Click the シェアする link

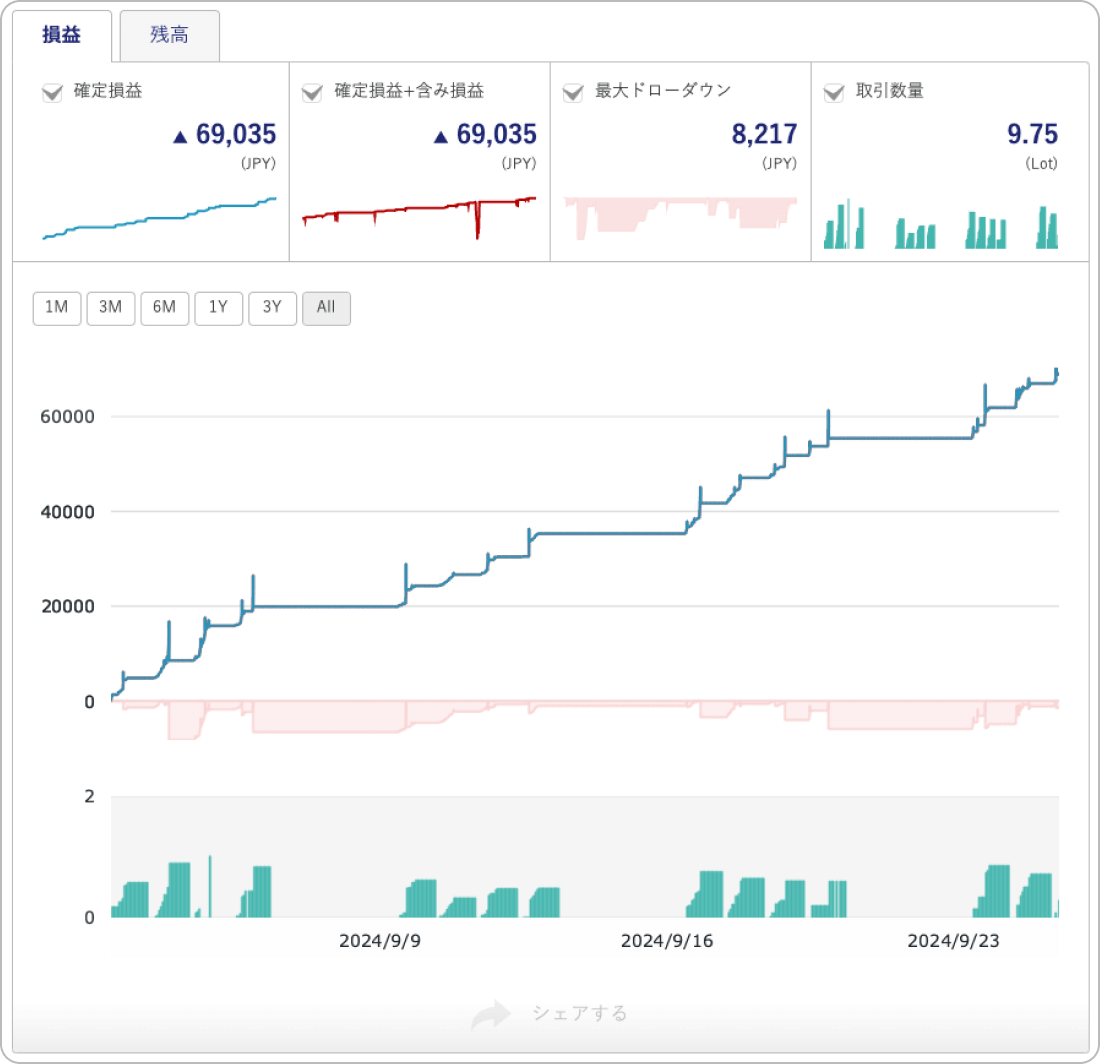tap(579, 1014)
